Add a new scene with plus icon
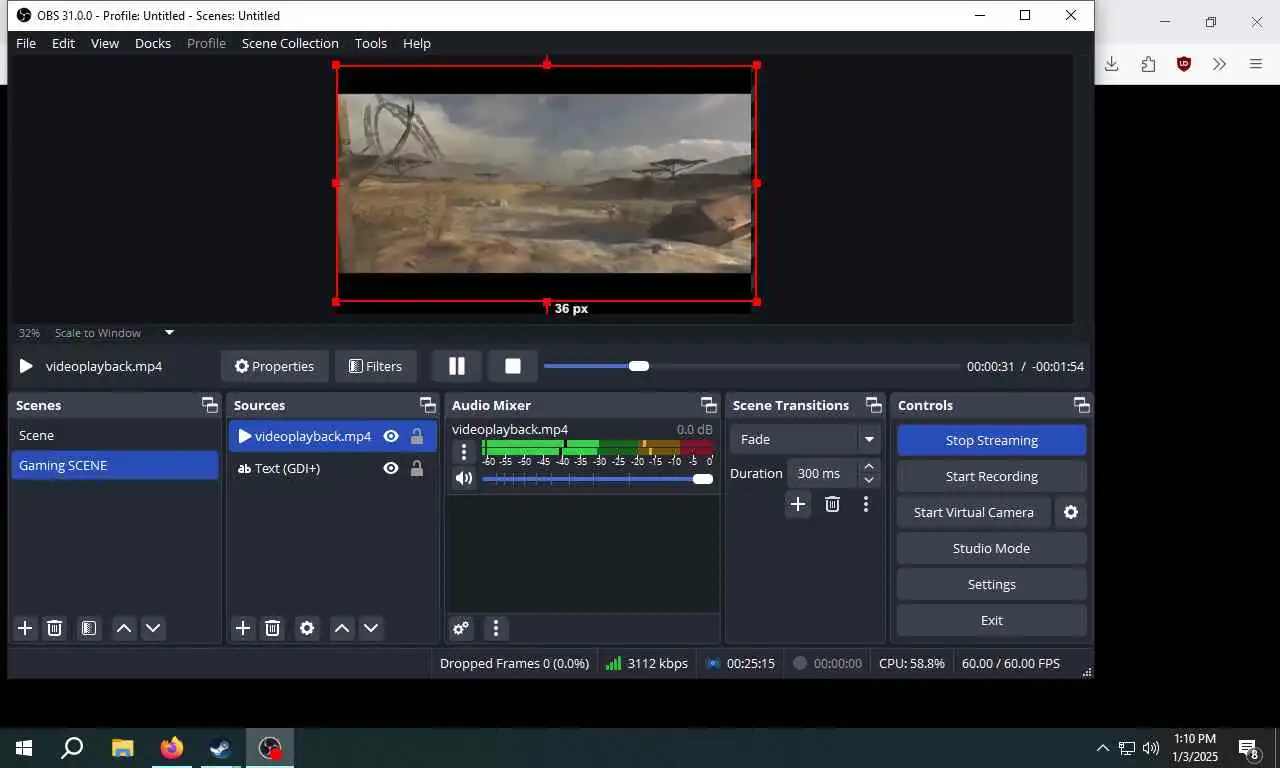 [x=25, y=628]
